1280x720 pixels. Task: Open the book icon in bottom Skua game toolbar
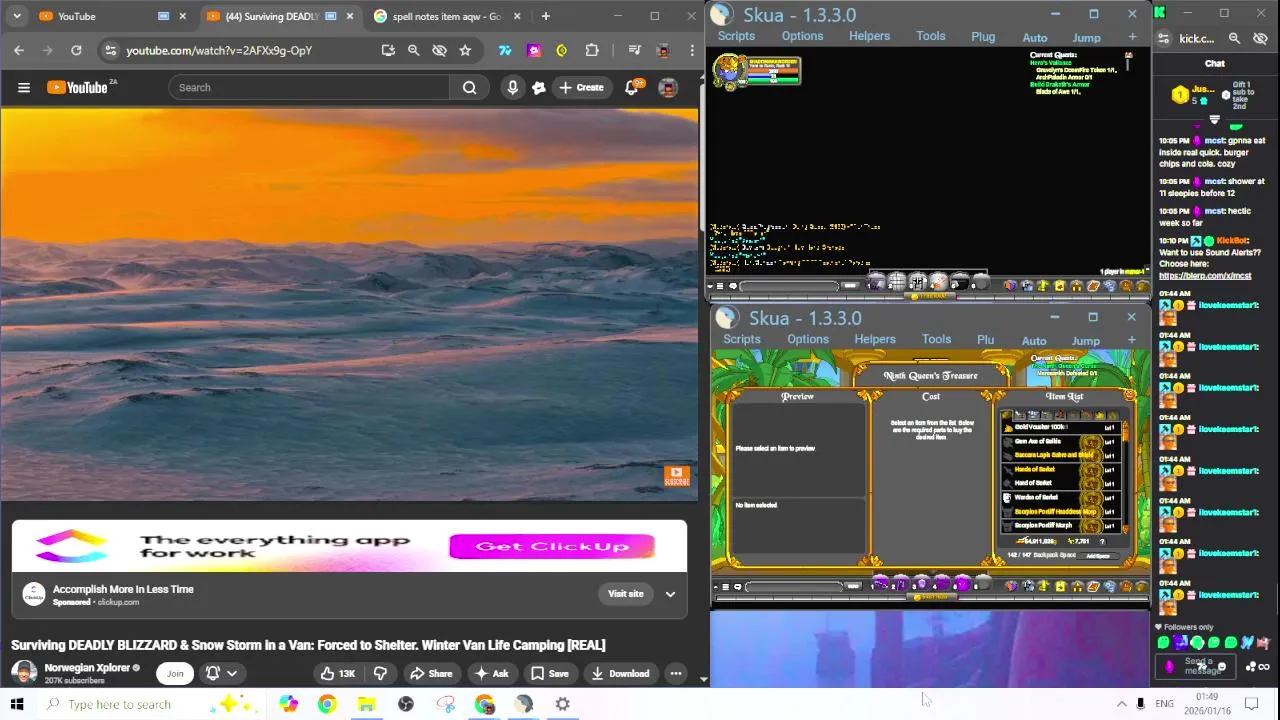(1093, 587)
